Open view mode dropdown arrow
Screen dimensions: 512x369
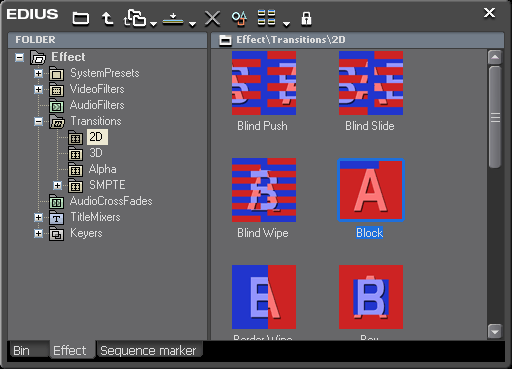(286, 24)
